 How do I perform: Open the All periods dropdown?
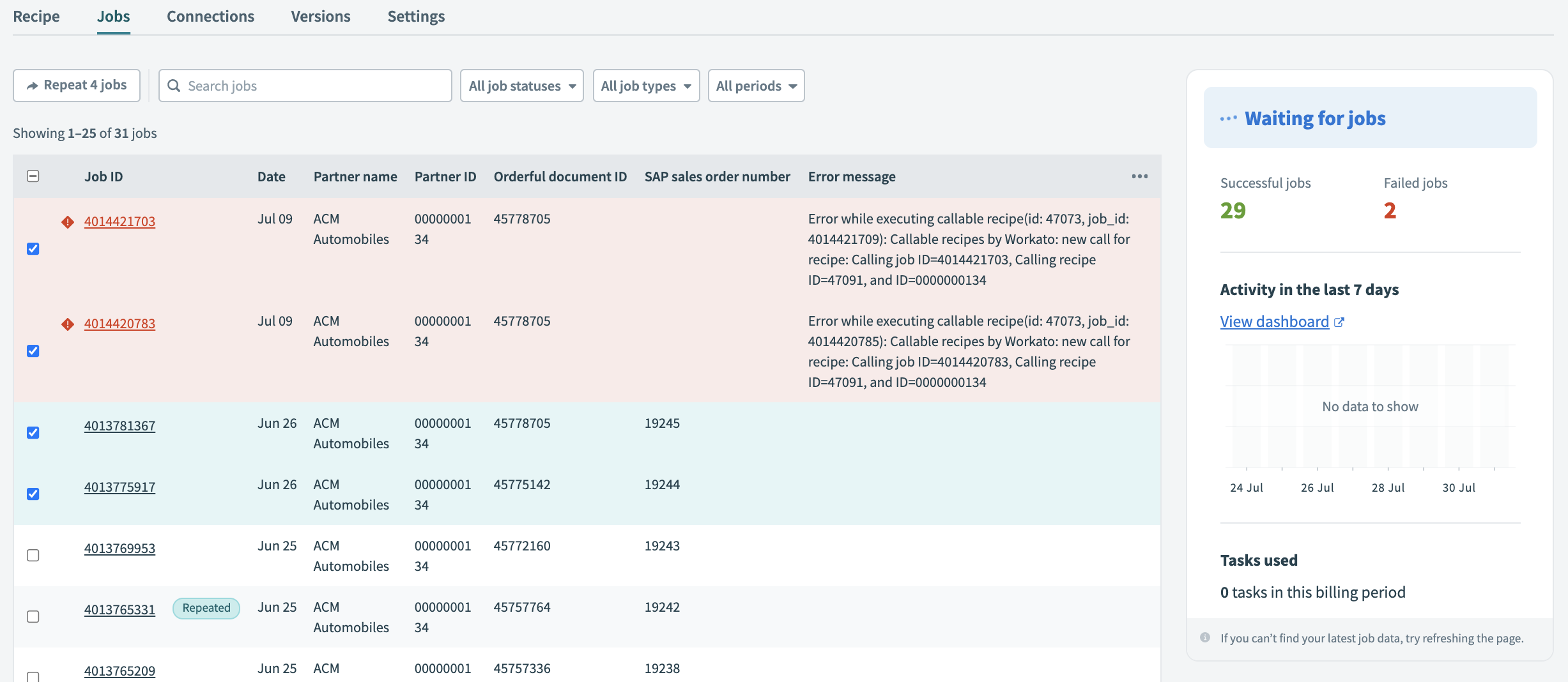tap(755, 86)
